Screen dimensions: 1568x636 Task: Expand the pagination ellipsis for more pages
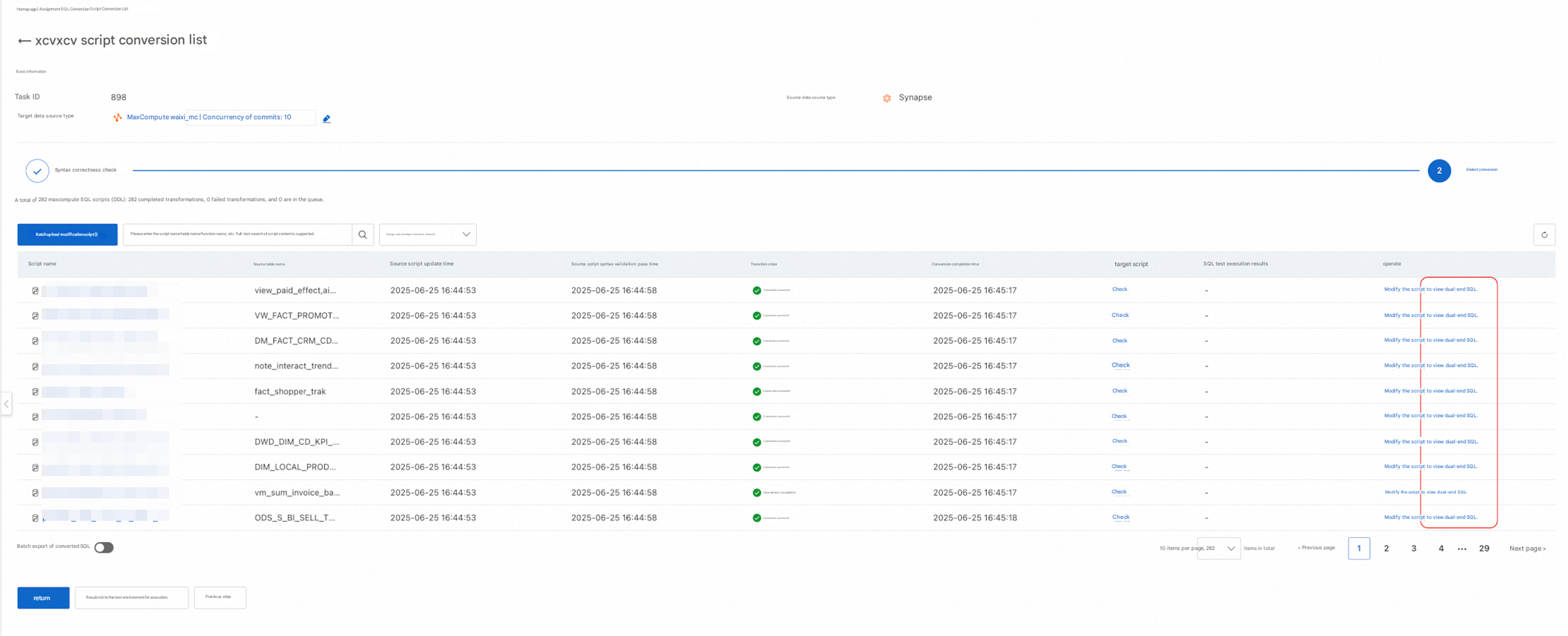1462,549
